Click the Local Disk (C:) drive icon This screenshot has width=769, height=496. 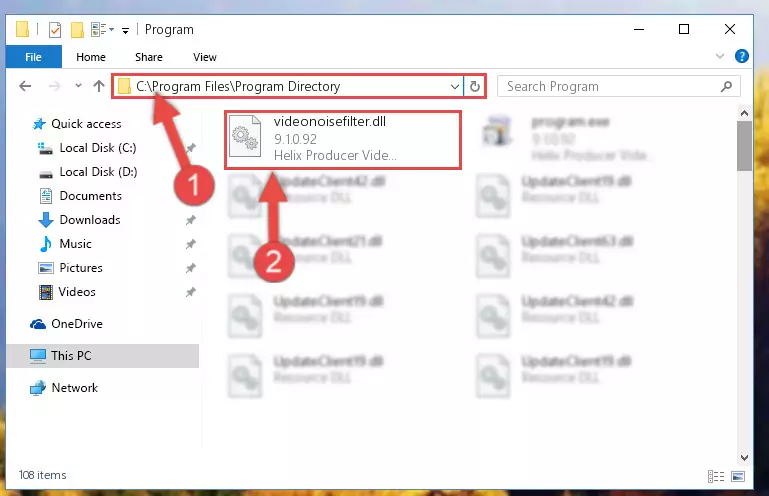[46, 148]
